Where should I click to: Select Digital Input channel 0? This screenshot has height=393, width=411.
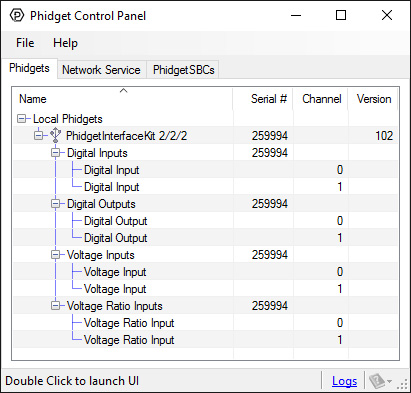tap(205, 170)
